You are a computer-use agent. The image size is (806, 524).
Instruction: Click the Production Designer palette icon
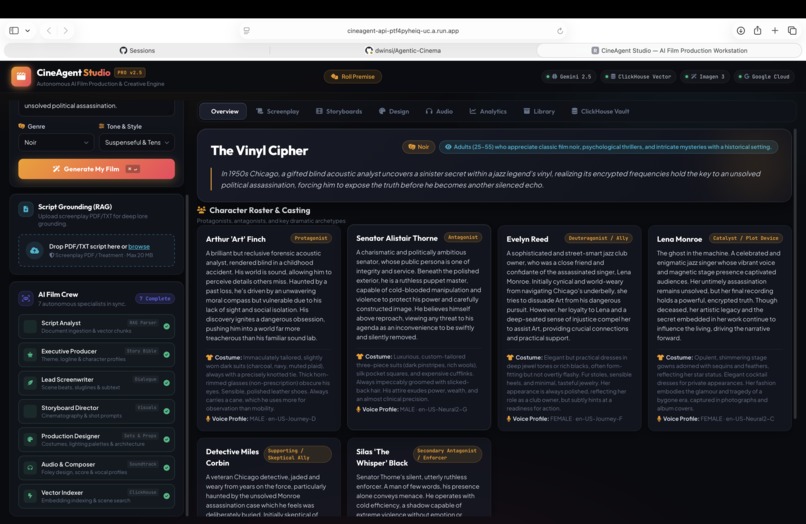pos(30,440)
